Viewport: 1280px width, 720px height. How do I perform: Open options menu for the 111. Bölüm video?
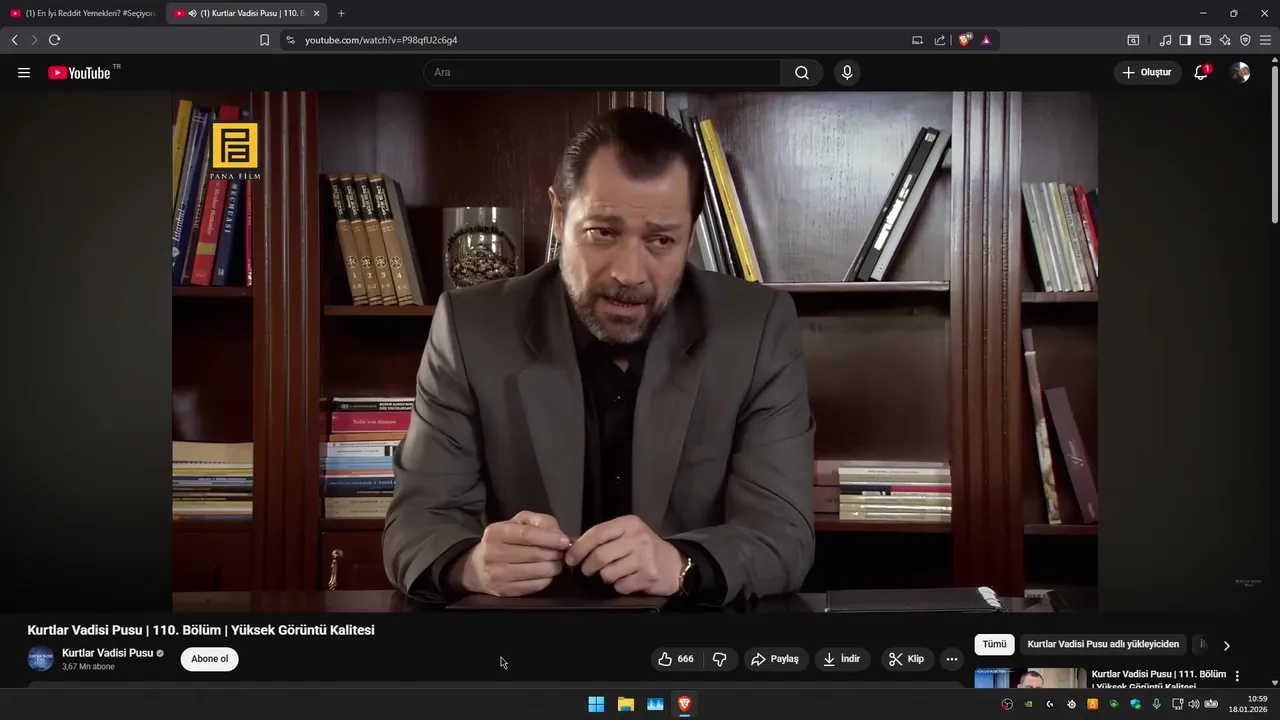tap(1237, 676)
